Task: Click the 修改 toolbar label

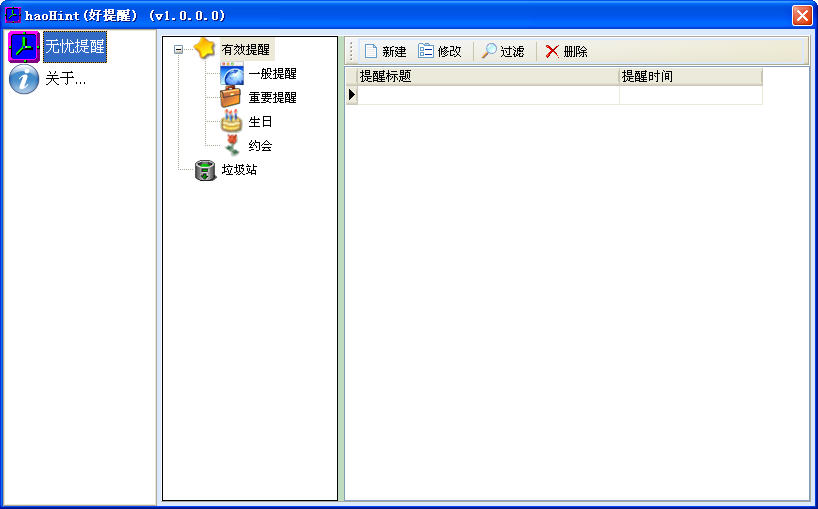Action: [450, 52]
